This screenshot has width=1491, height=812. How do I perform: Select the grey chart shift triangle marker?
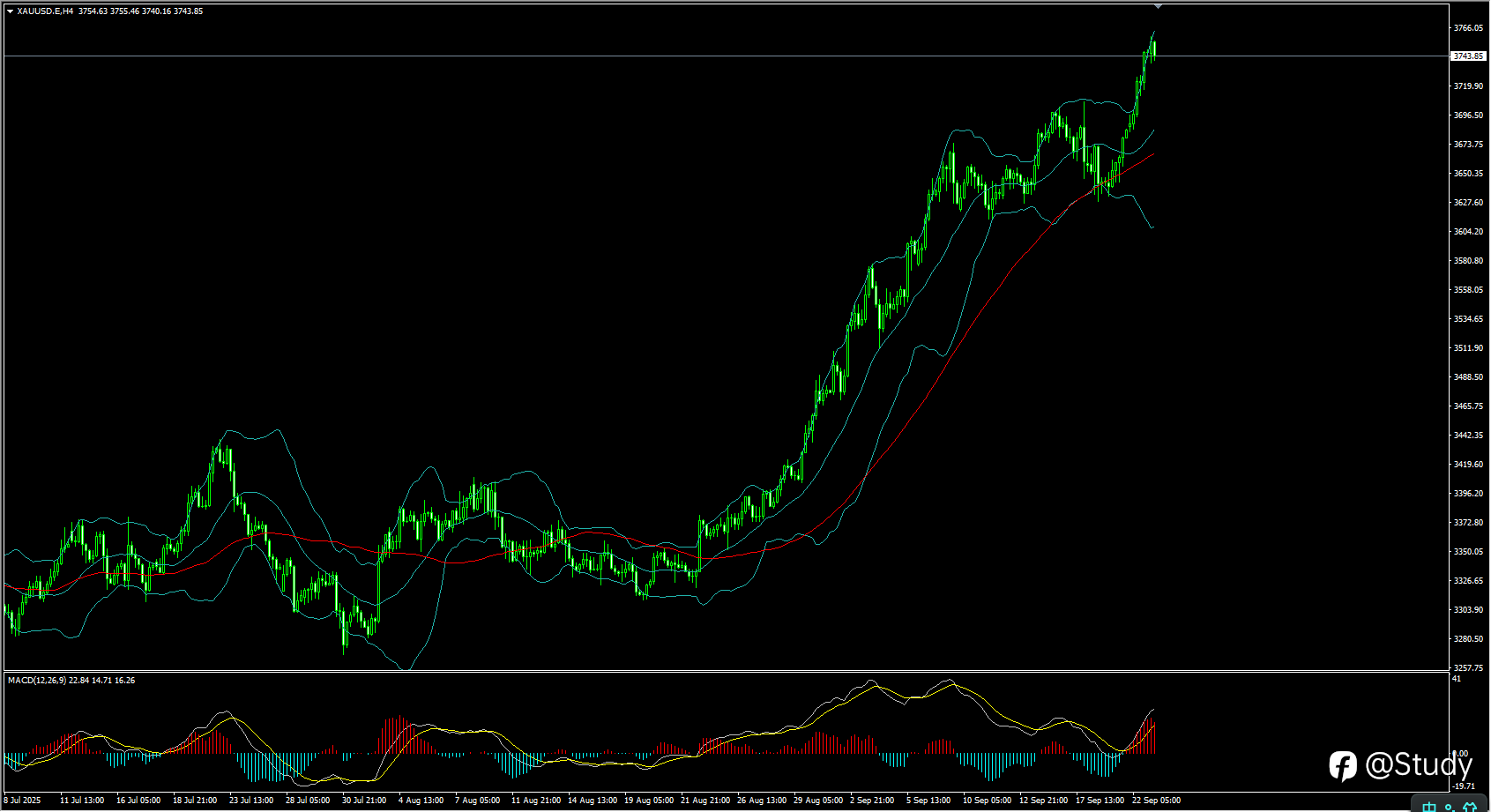pos(1158,6)
